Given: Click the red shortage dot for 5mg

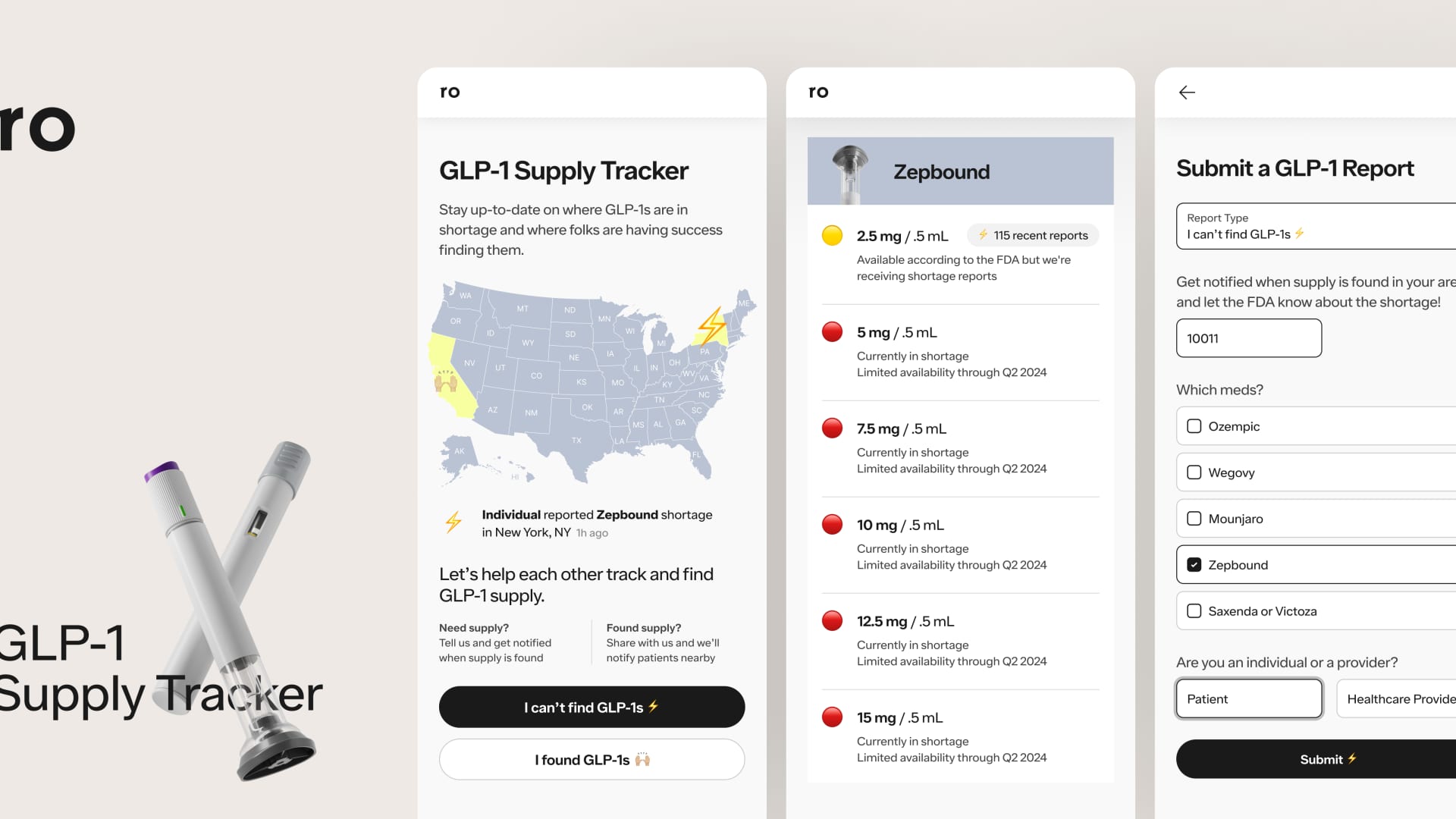Looking at the screenshot, I should 831,331.
